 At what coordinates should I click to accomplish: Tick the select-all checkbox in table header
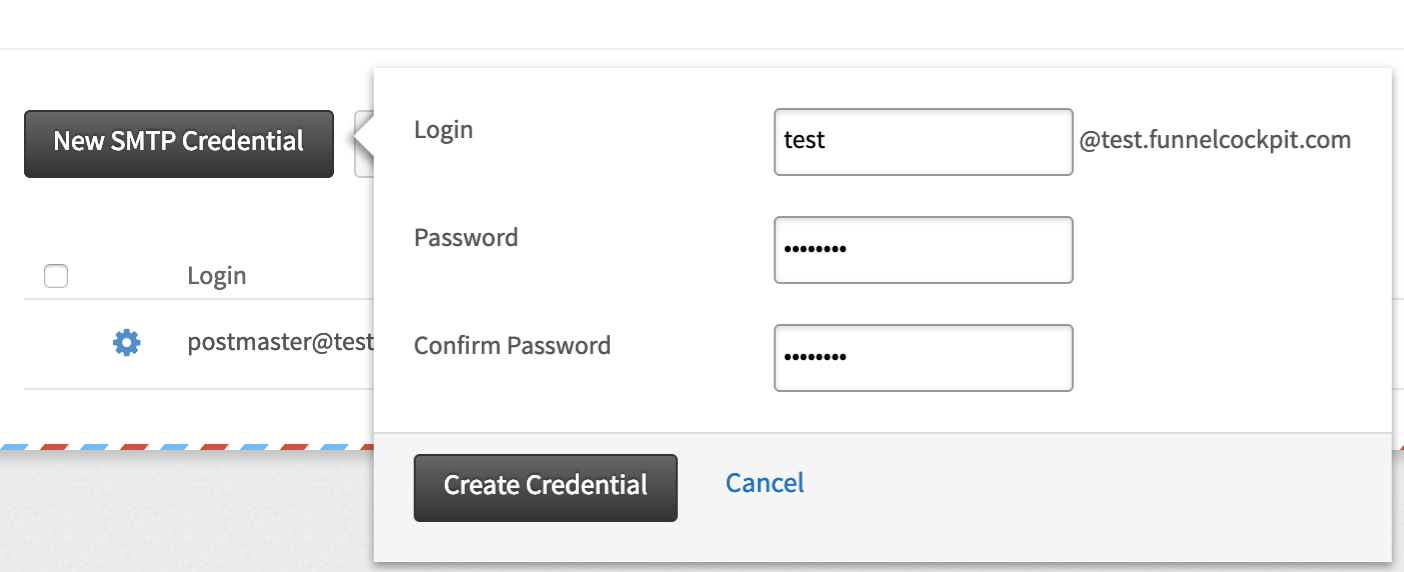click(56, 276)
